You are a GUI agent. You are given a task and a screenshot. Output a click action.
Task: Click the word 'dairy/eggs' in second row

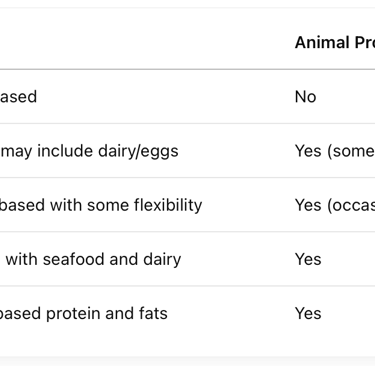coord(138,151)
